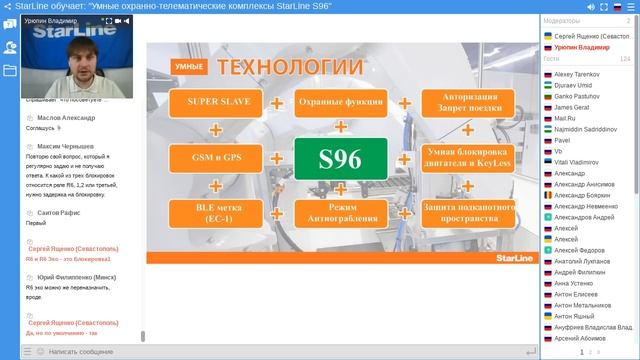The height and width of the screenshot is (360, 640).
Task: Click the share icon beside the webinar title
Action: click(7, 6)
